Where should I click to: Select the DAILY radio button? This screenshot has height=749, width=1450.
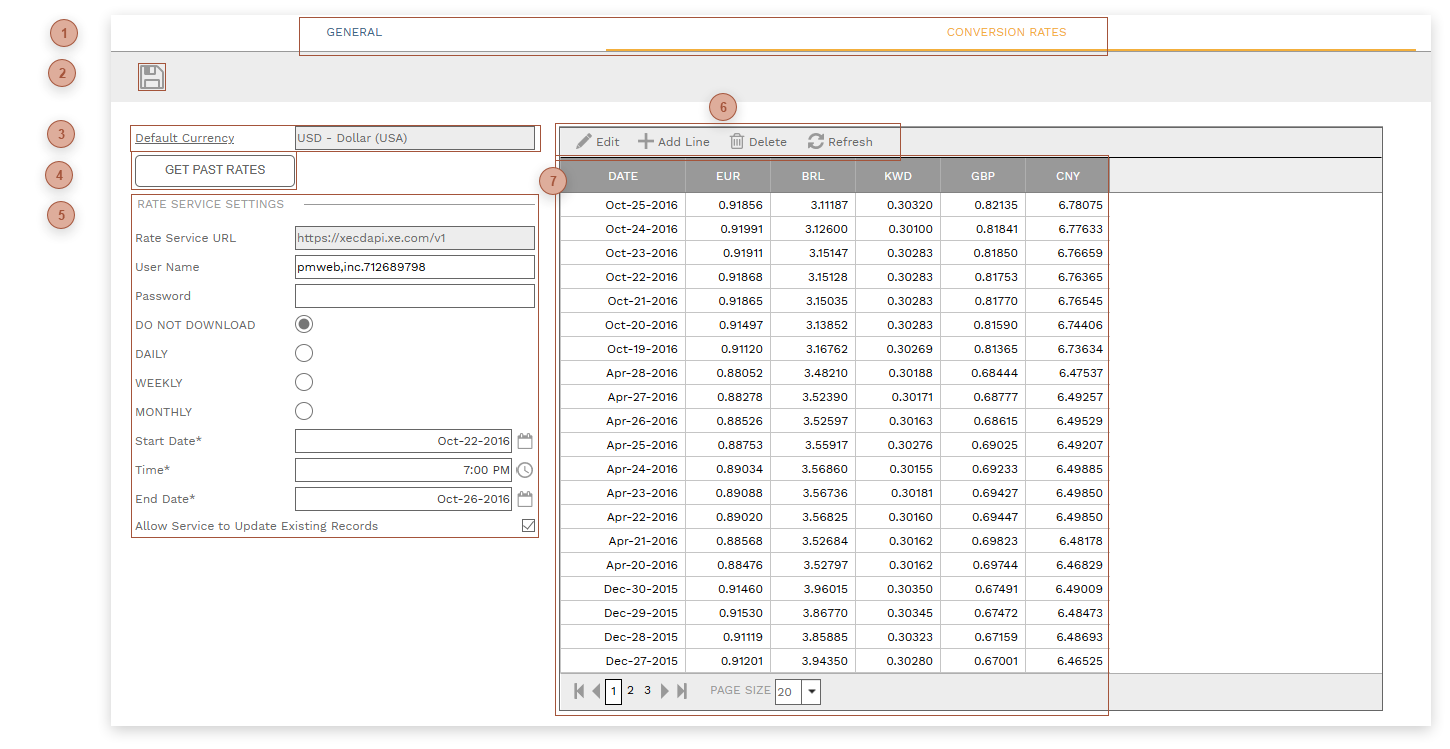(x=304, y=354)
